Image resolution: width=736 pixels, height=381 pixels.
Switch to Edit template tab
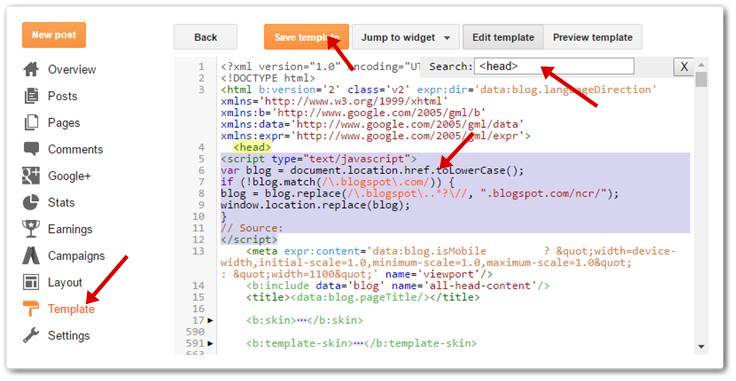click(503, 37)
